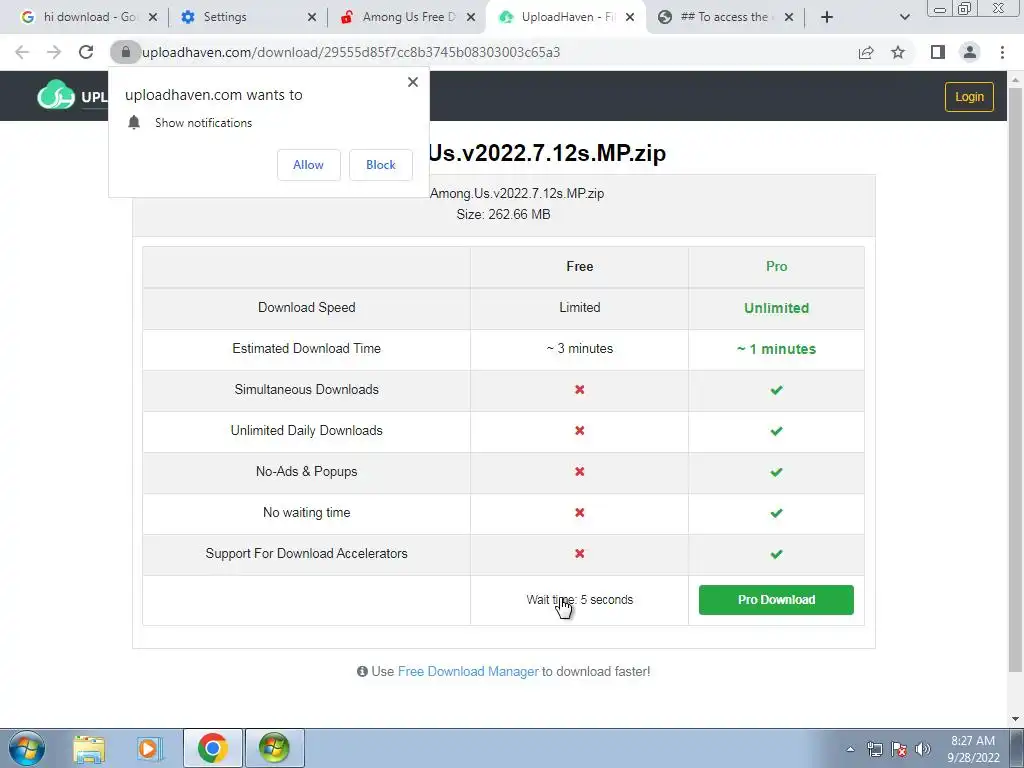1024x768 pixels.
Task: Show hidden system tray icons
Action: click(x=850, y=749)
